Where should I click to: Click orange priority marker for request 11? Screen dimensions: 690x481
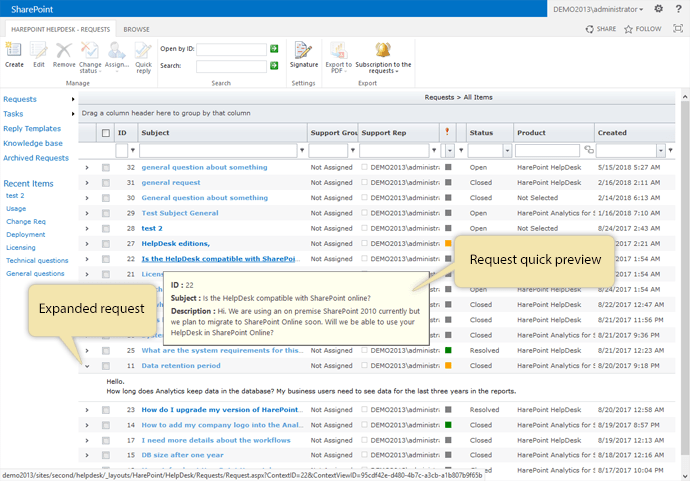coord(448,365)
